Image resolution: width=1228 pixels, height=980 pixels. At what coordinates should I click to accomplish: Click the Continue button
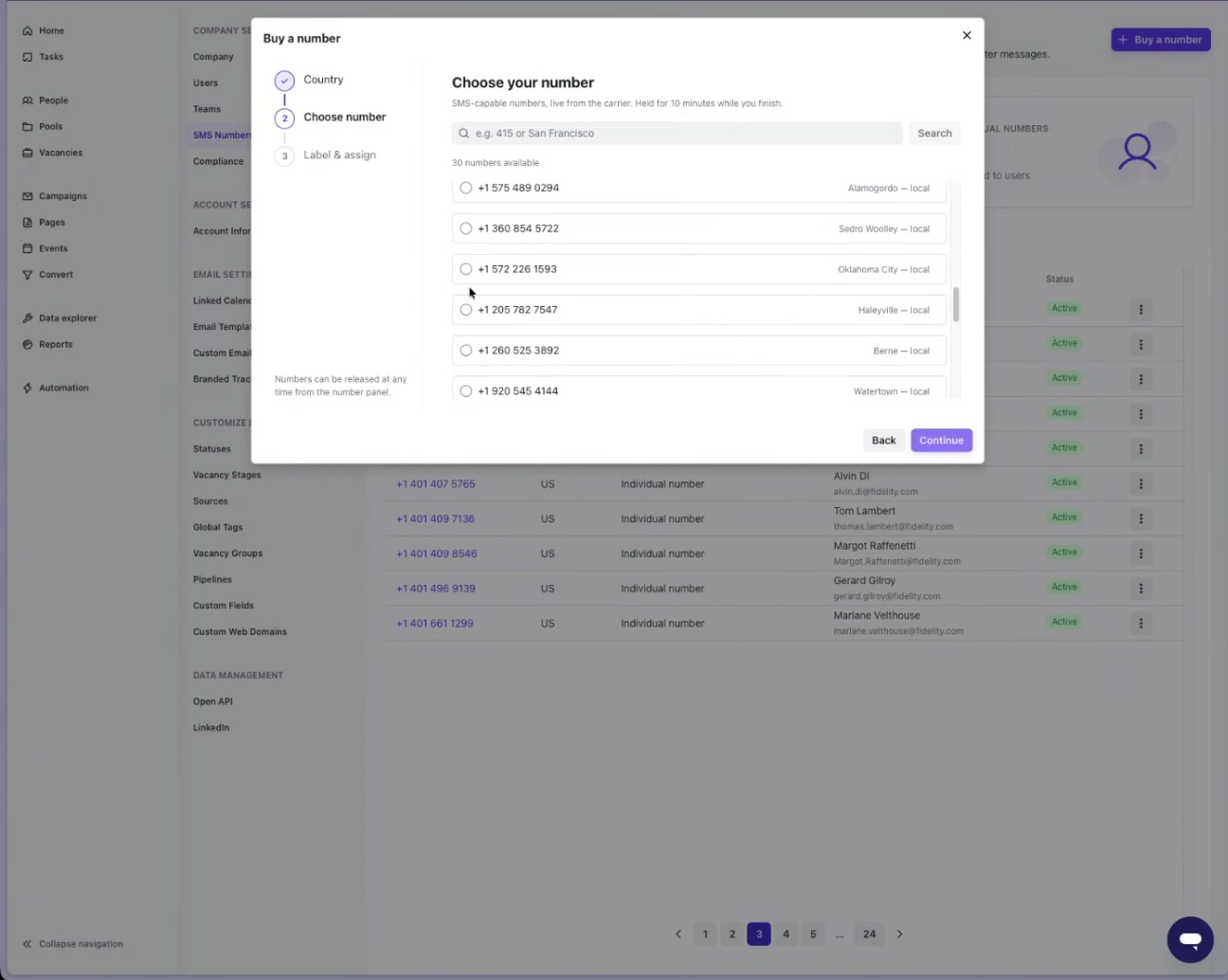point(941,441)
